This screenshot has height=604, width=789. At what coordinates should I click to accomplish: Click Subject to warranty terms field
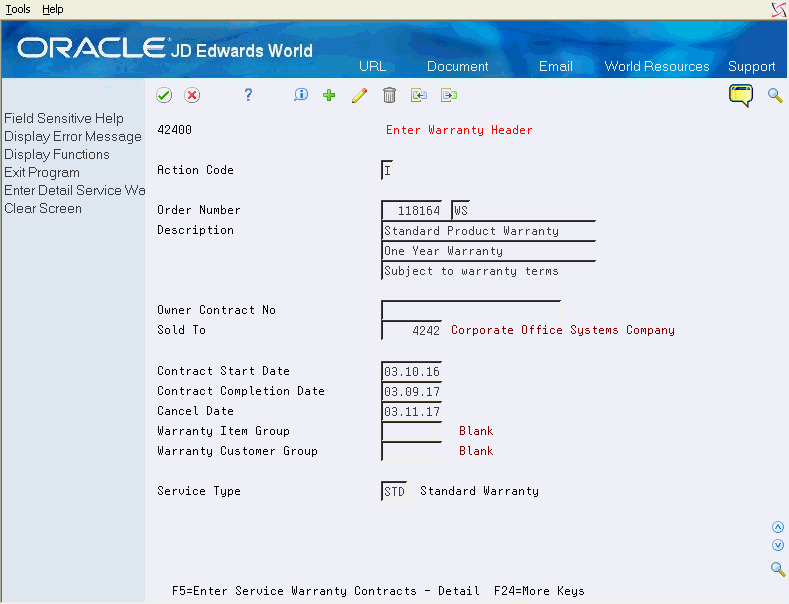(x=488, y=271)
